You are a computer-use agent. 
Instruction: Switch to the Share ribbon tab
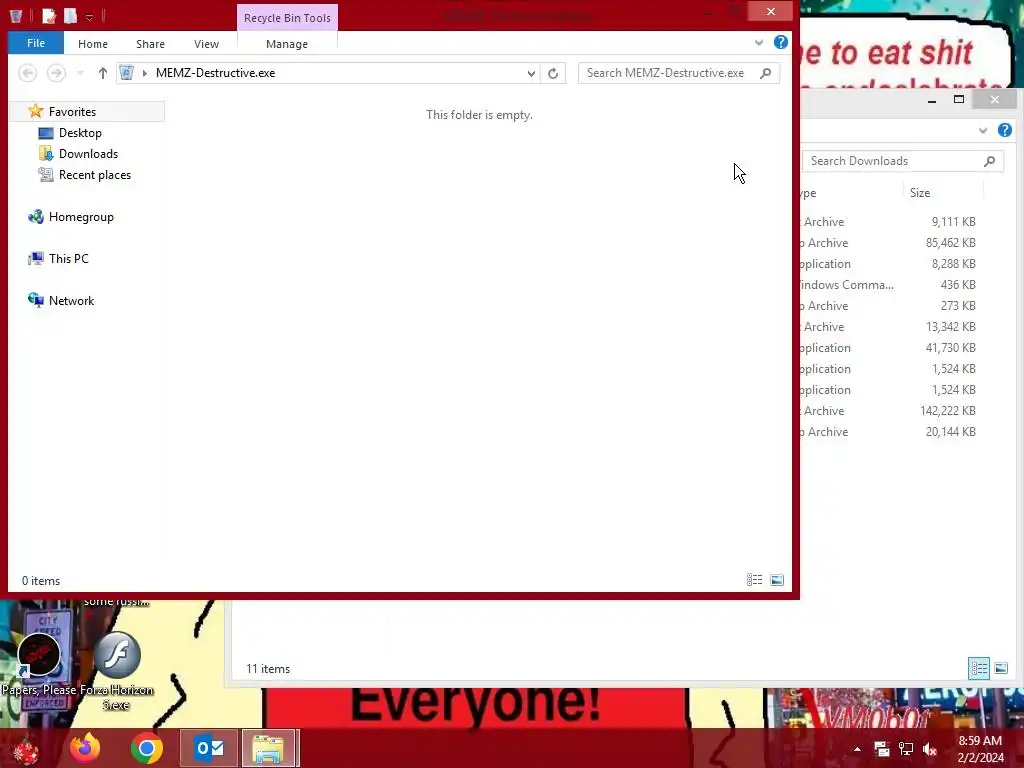pos(150,44)
